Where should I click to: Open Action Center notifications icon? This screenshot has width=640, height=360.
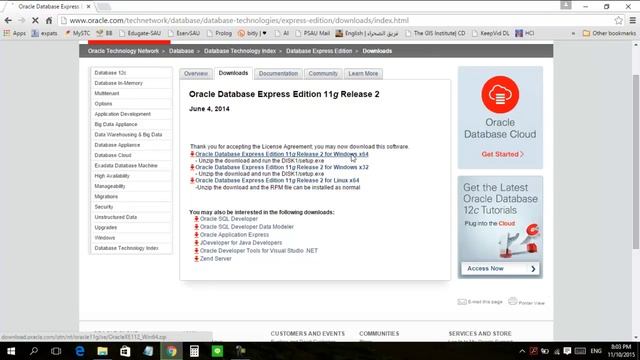pyautogui.click(x=567, y=351)
